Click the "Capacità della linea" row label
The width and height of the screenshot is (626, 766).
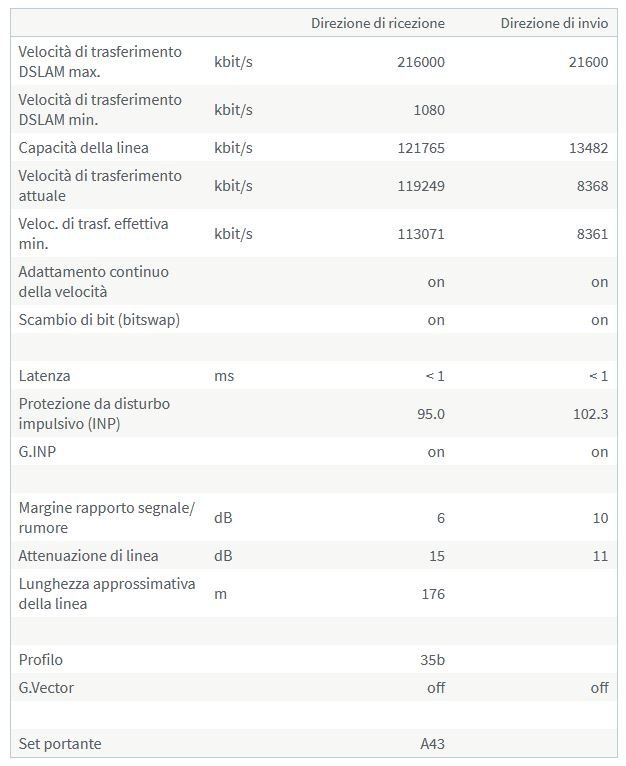[84, 148]
